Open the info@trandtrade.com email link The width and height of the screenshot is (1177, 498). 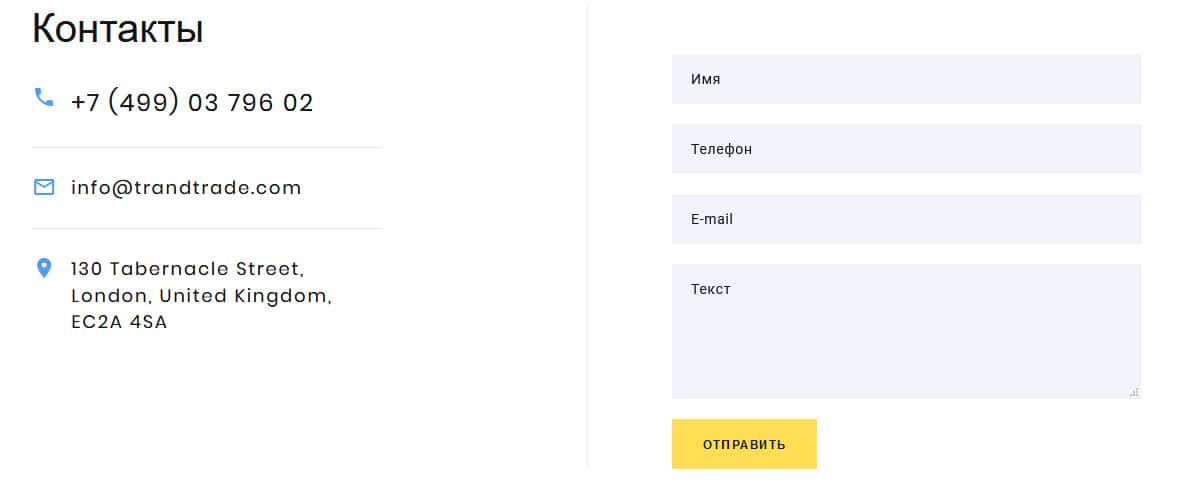coord(186,187)
